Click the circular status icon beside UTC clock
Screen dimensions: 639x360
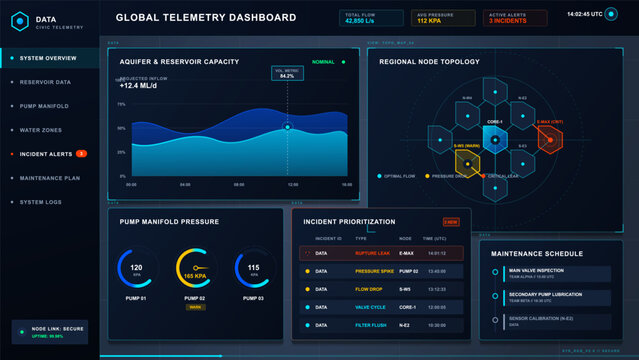[611, 14]
